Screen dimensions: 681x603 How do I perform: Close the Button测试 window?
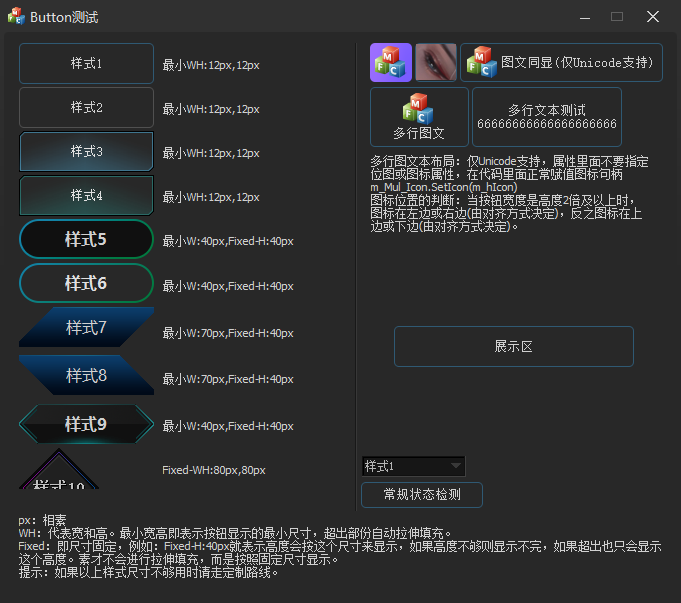pos(653,17)
